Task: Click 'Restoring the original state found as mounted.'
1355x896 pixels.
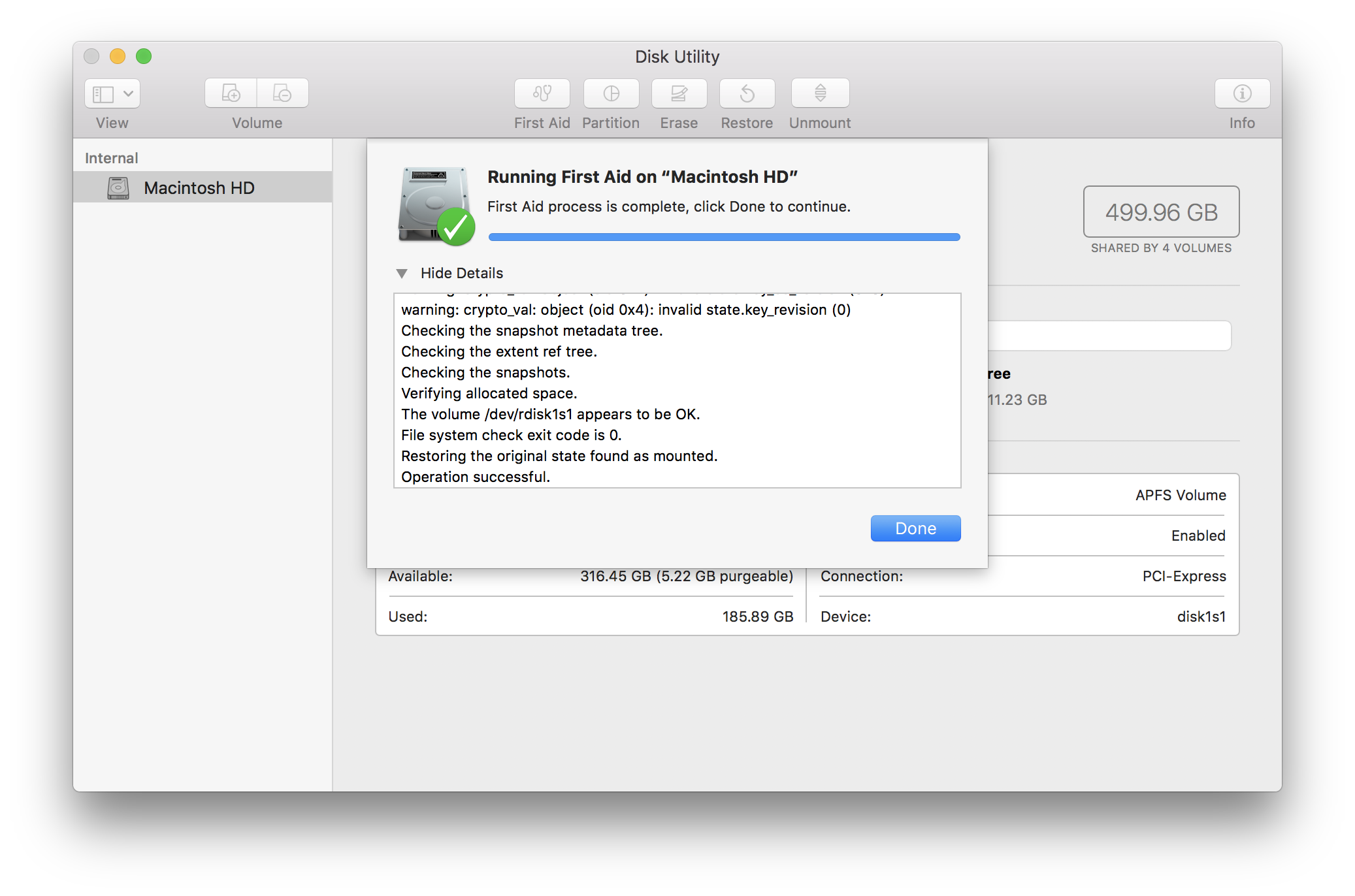Action: point(559,456)
